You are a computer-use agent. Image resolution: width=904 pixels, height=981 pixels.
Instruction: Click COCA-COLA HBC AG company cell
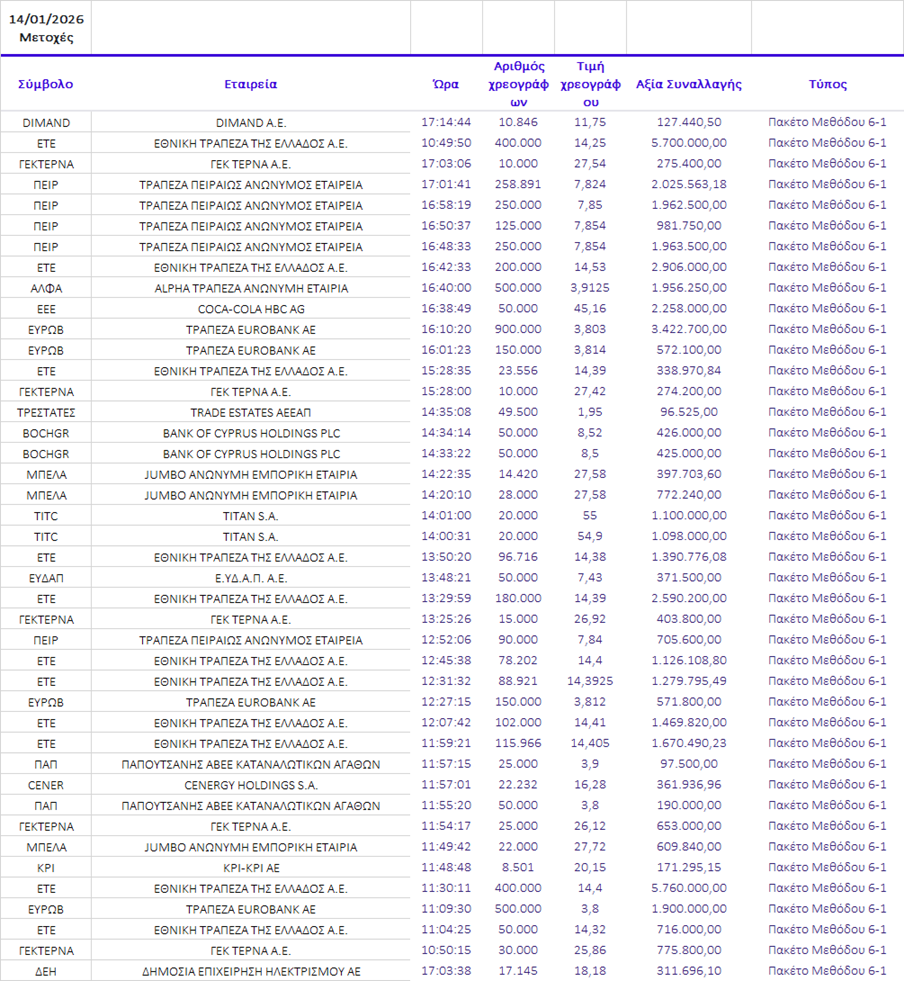click(x=251, y=309)
